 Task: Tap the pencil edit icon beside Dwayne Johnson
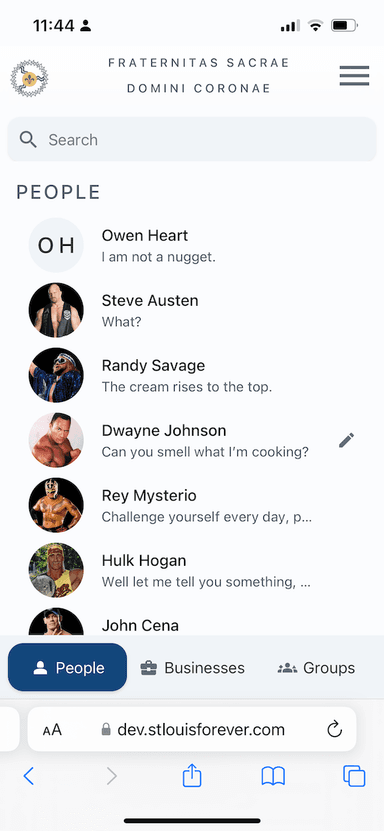(x=346, y=440)
